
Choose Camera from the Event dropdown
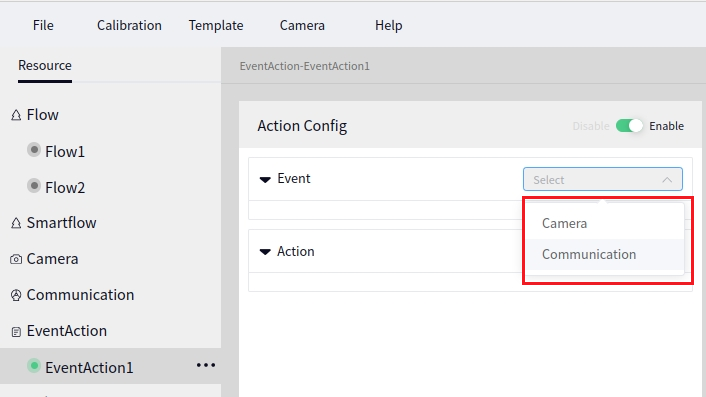[x=605, y=223]
